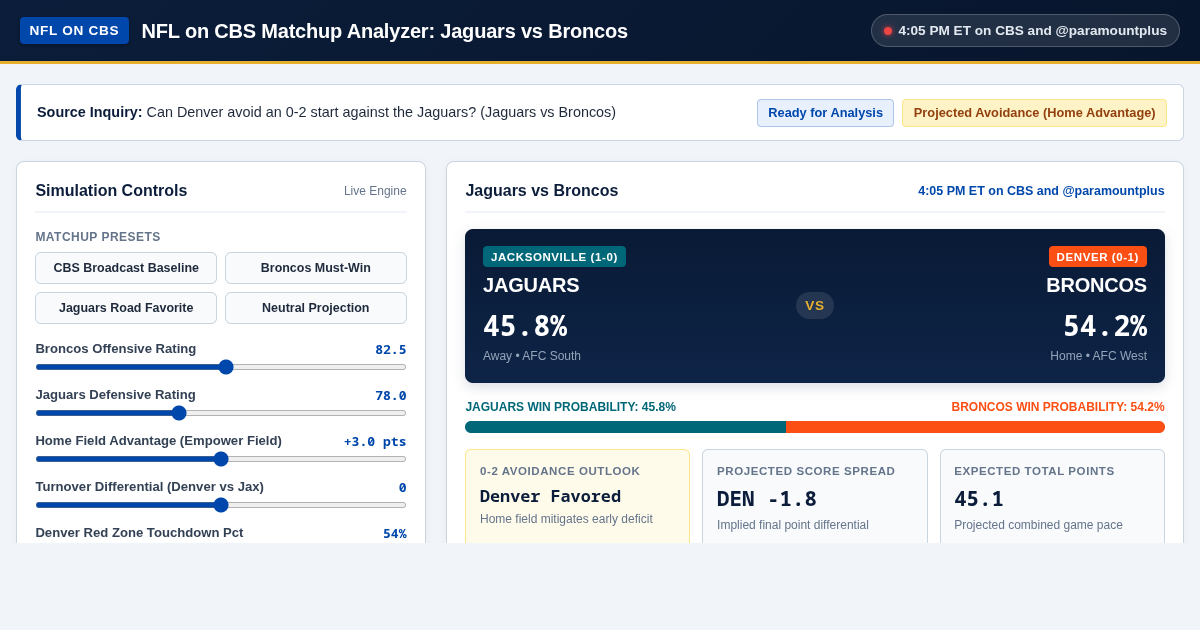Click the JACKSONVILLE (1-0) team tag
This screenshot has height=630, width=1200.
(x=554, y=257)
